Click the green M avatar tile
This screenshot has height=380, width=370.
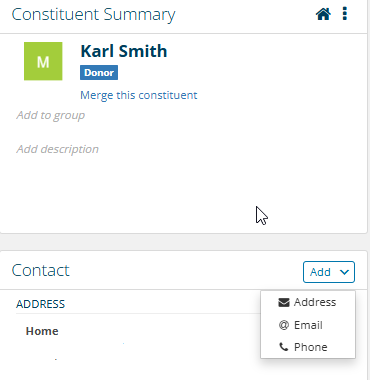[43, 61]
